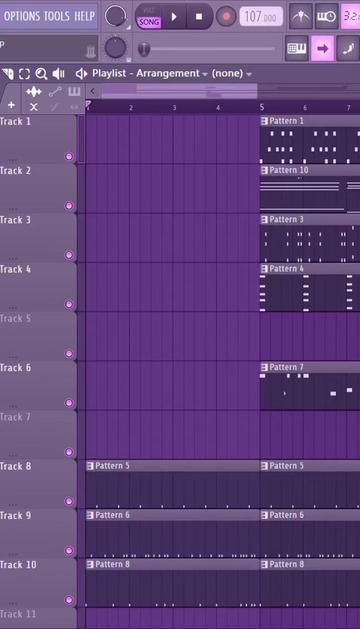Open the HELP menu

(x=84, y=16)
